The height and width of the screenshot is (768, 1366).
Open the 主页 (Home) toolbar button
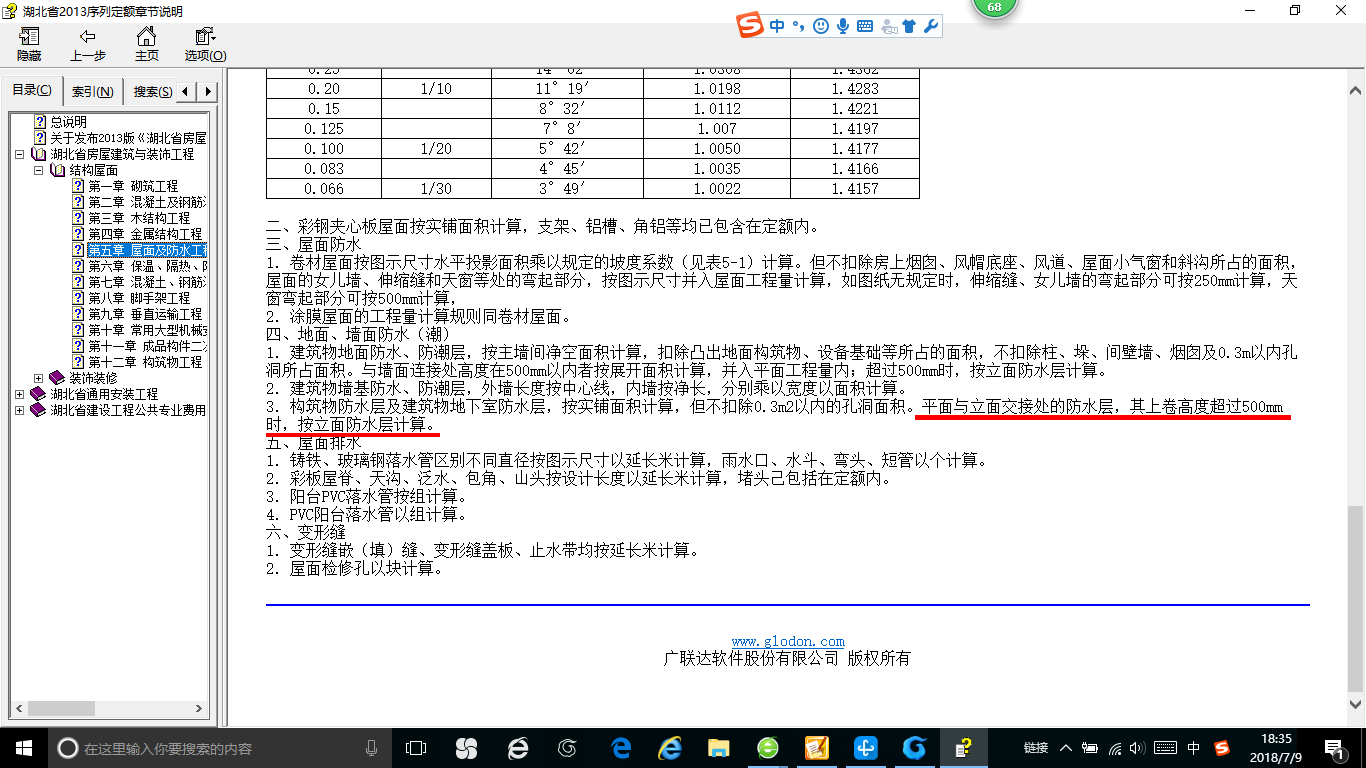tap(147, 45)
